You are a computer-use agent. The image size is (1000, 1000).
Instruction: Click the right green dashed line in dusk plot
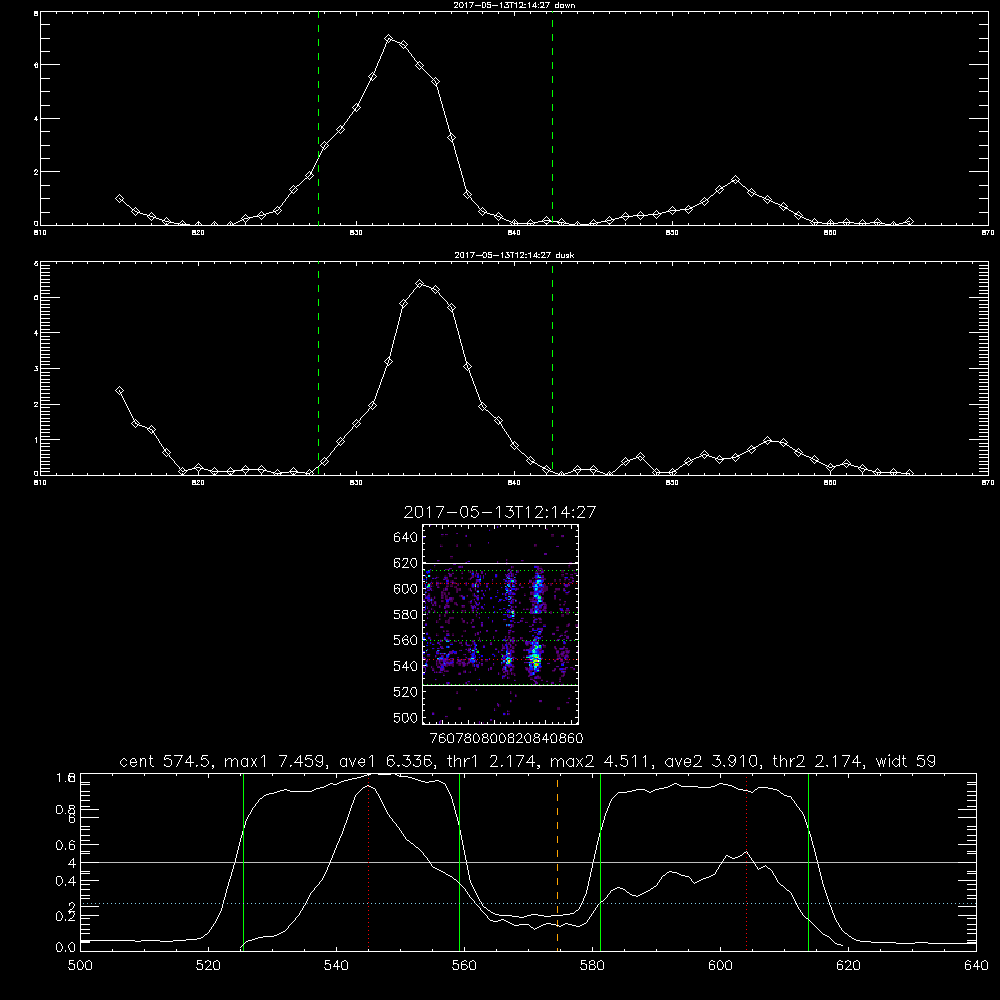tap(552, 368)
